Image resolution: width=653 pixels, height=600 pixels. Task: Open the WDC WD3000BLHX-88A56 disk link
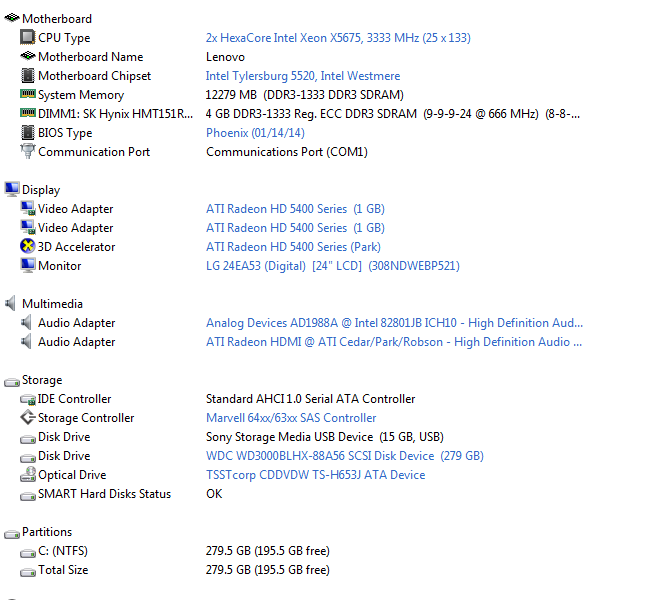tap(345, 456)
